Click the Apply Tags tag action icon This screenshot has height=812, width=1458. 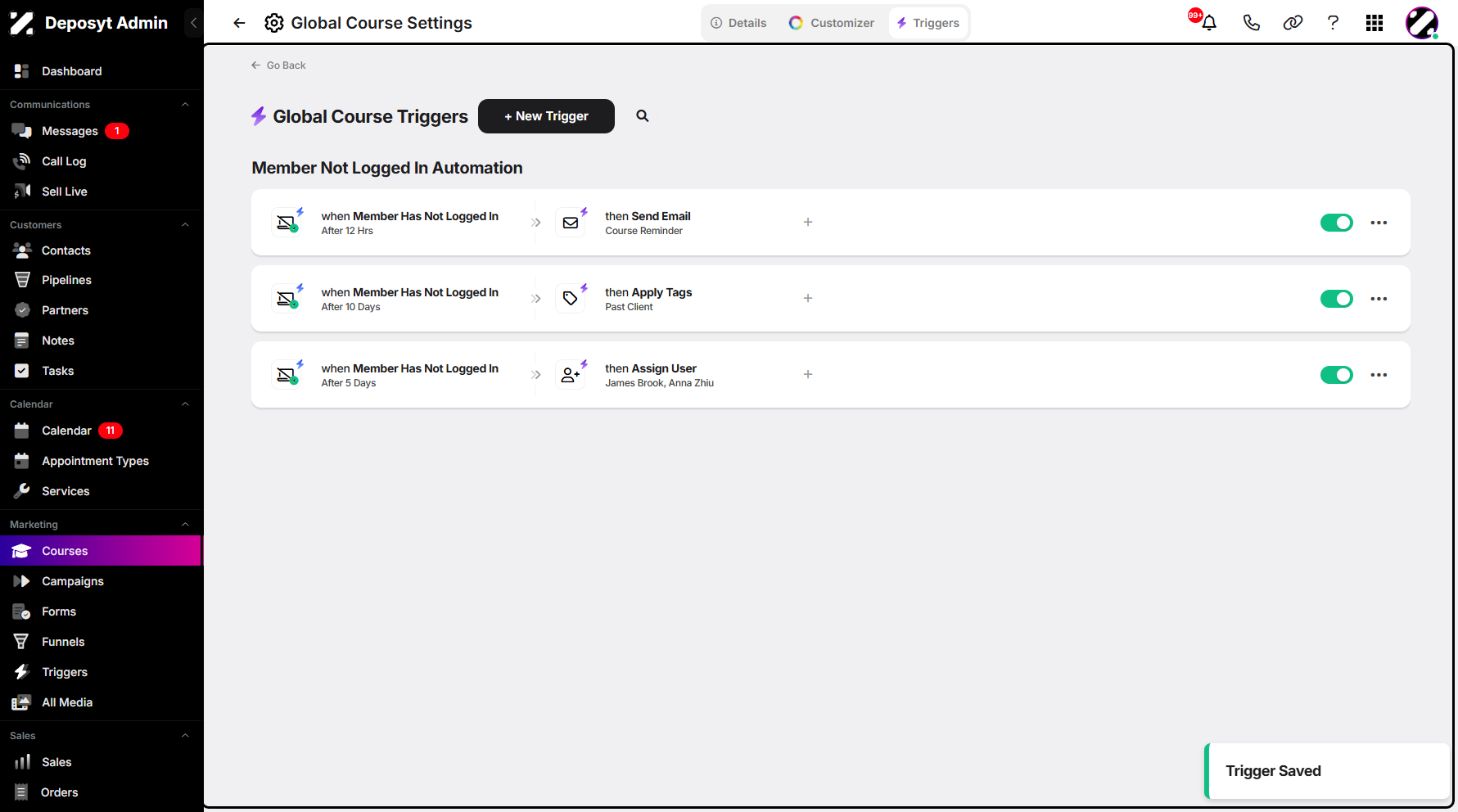pos(571,298)
